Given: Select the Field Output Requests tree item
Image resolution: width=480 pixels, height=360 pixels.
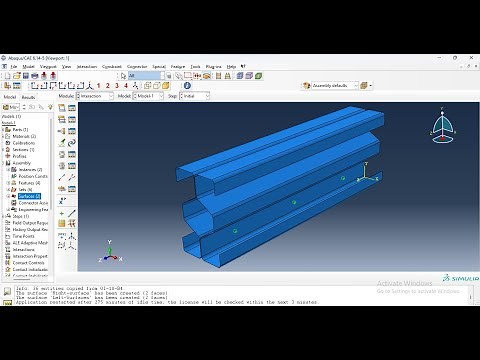Looking at the screenshot, I should coord(30,223).
